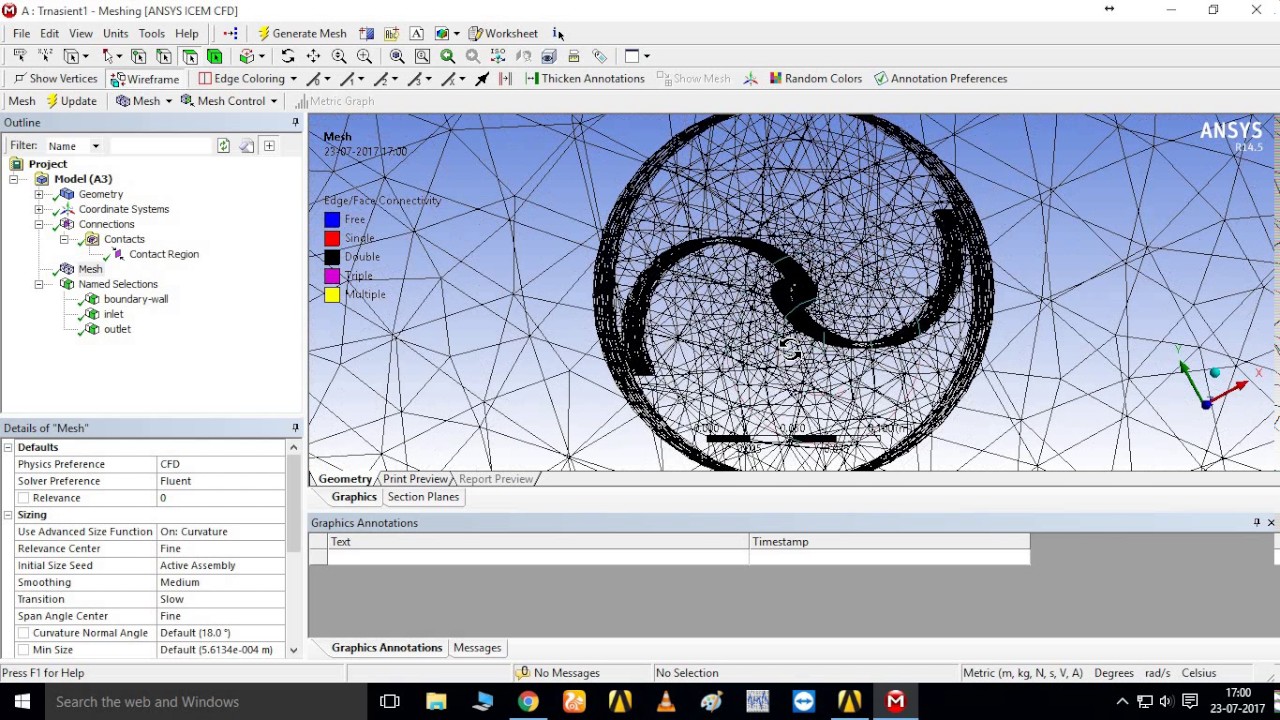This screenshot has width=1280, height=720.
Task: Check the Min Size checkbox
Action: click(23, 650)
